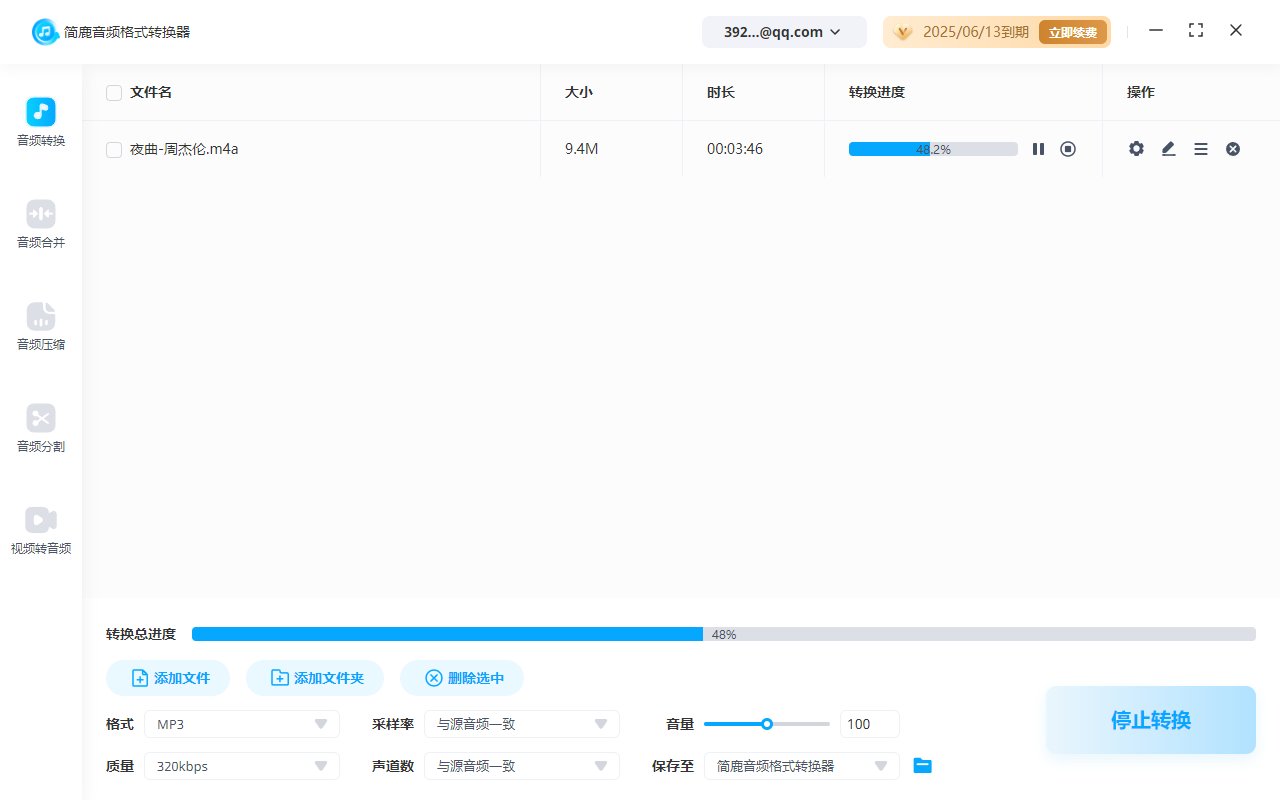1280x800 pixels.
Task: Open the 音频合并 tool in sidebar
Action: tap(40, 224)
